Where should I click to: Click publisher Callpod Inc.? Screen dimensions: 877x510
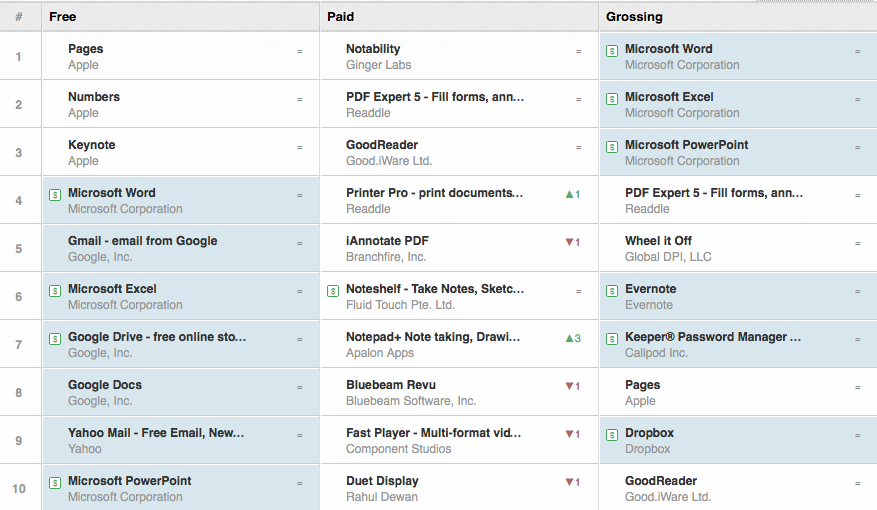tap(657, 353)
